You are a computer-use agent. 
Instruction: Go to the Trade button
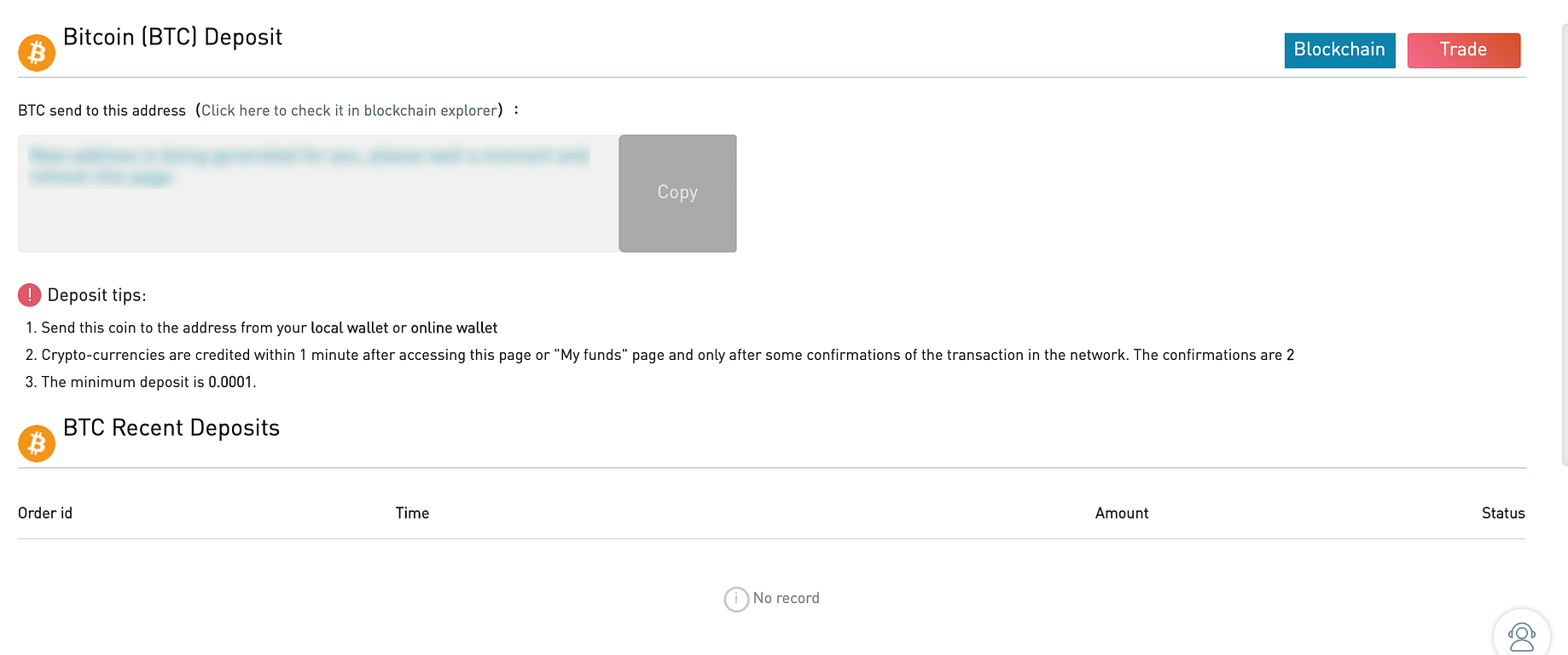coord(1464,50)
